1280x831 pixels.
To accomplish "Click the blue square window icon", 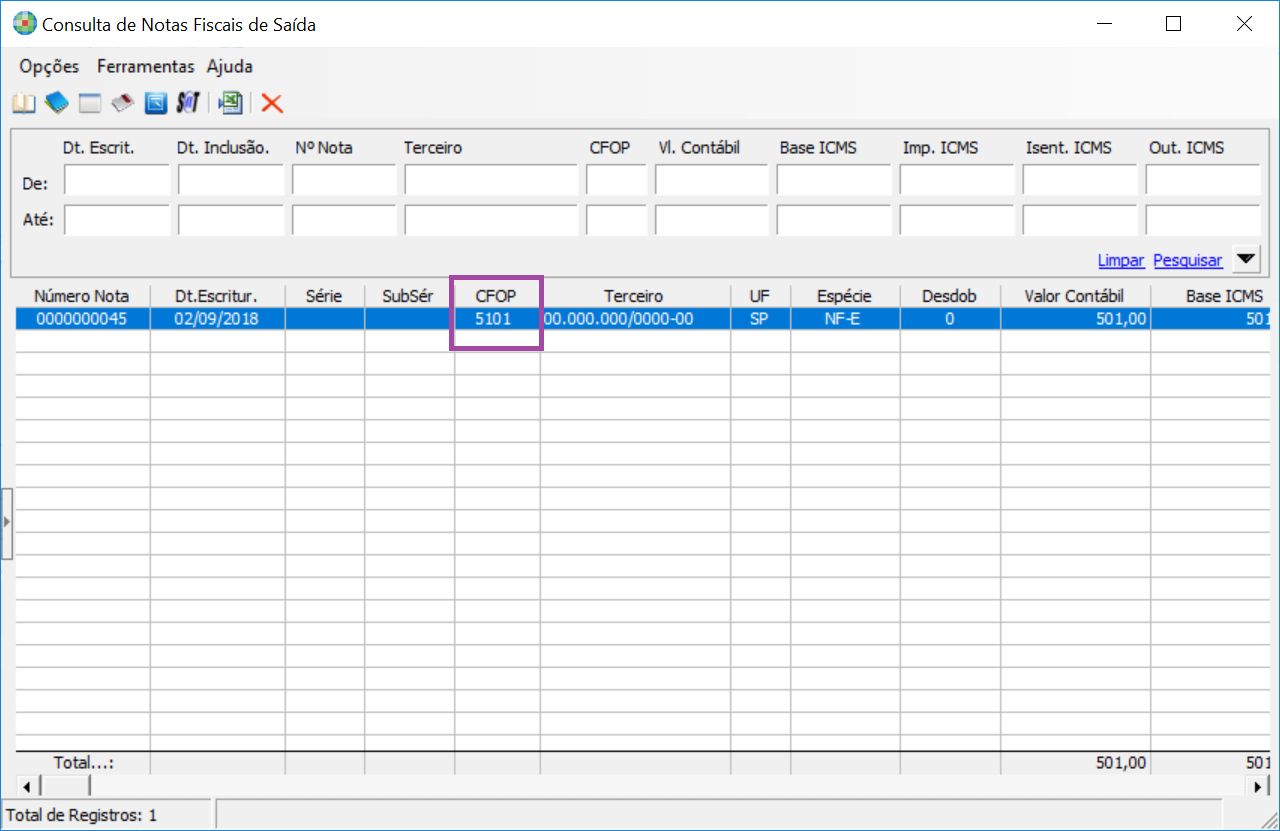I will 155,103.
